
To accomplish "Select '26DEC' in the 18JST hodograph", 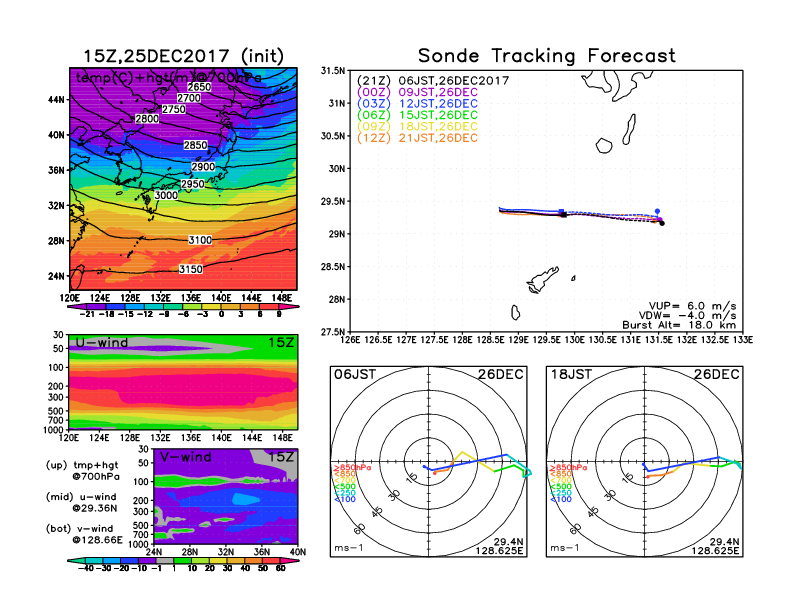I will point(717,374).
